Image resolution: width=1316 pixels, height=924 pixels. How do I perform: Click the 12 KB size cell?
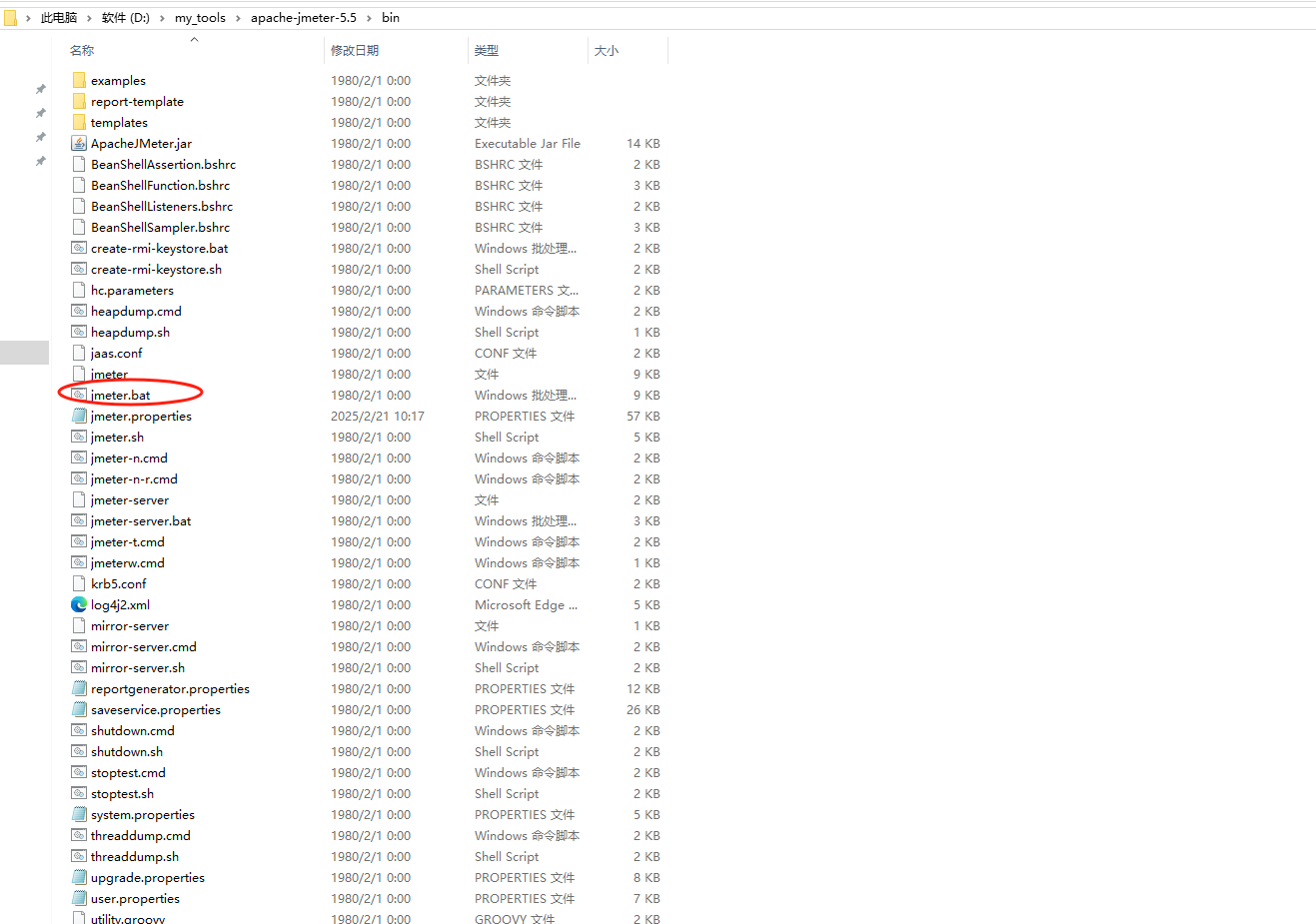click(644, 688)
